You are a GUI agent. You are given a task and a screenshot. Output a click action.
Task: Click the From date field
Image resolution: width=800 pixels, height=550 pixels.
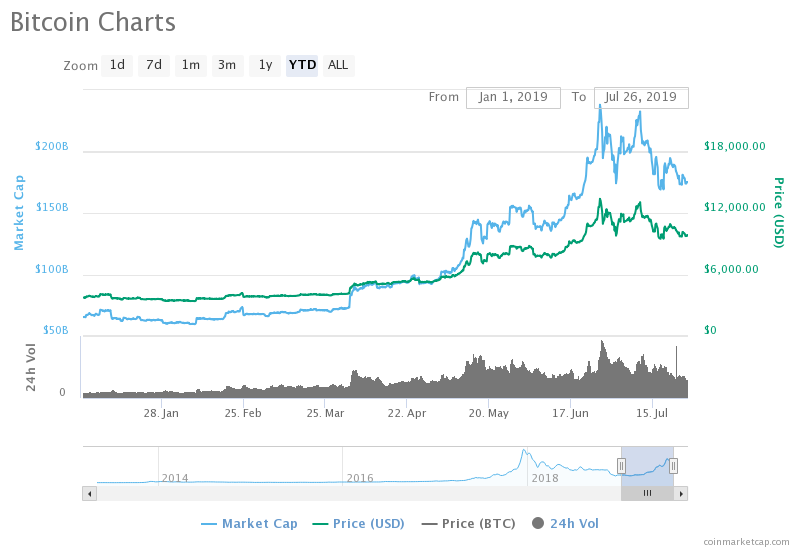pos(513,97)
